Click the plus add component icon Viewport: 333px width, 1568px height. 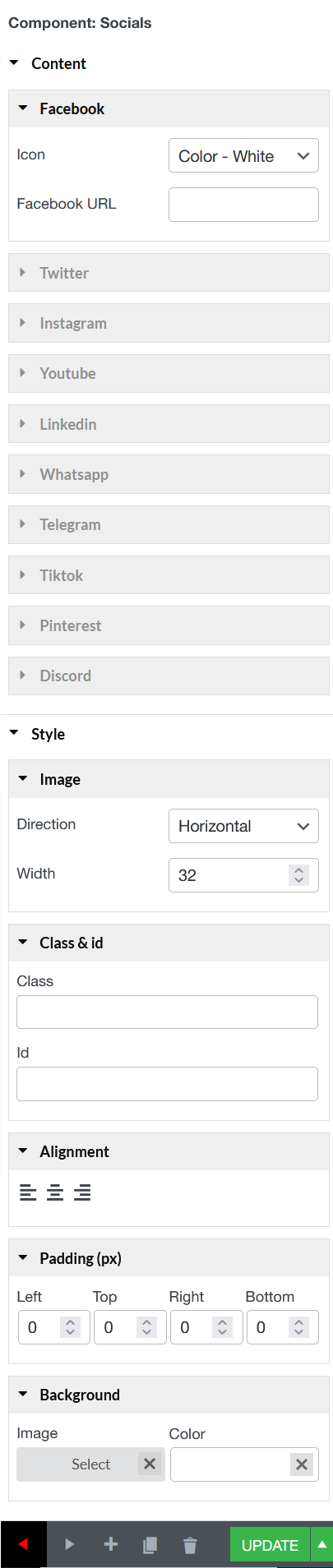110,1544
